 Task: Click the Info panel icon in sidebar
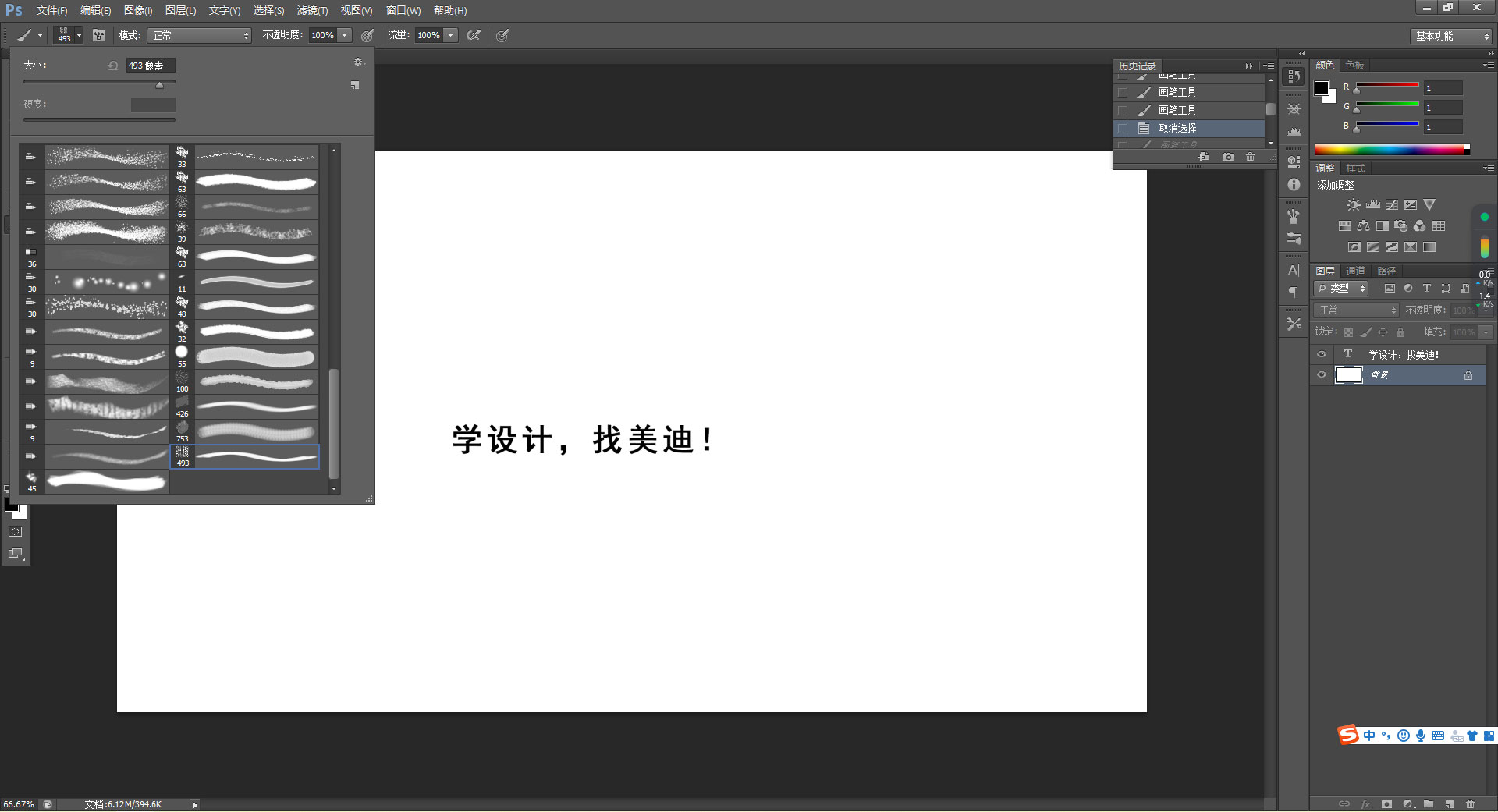(x=1294, y=185)
